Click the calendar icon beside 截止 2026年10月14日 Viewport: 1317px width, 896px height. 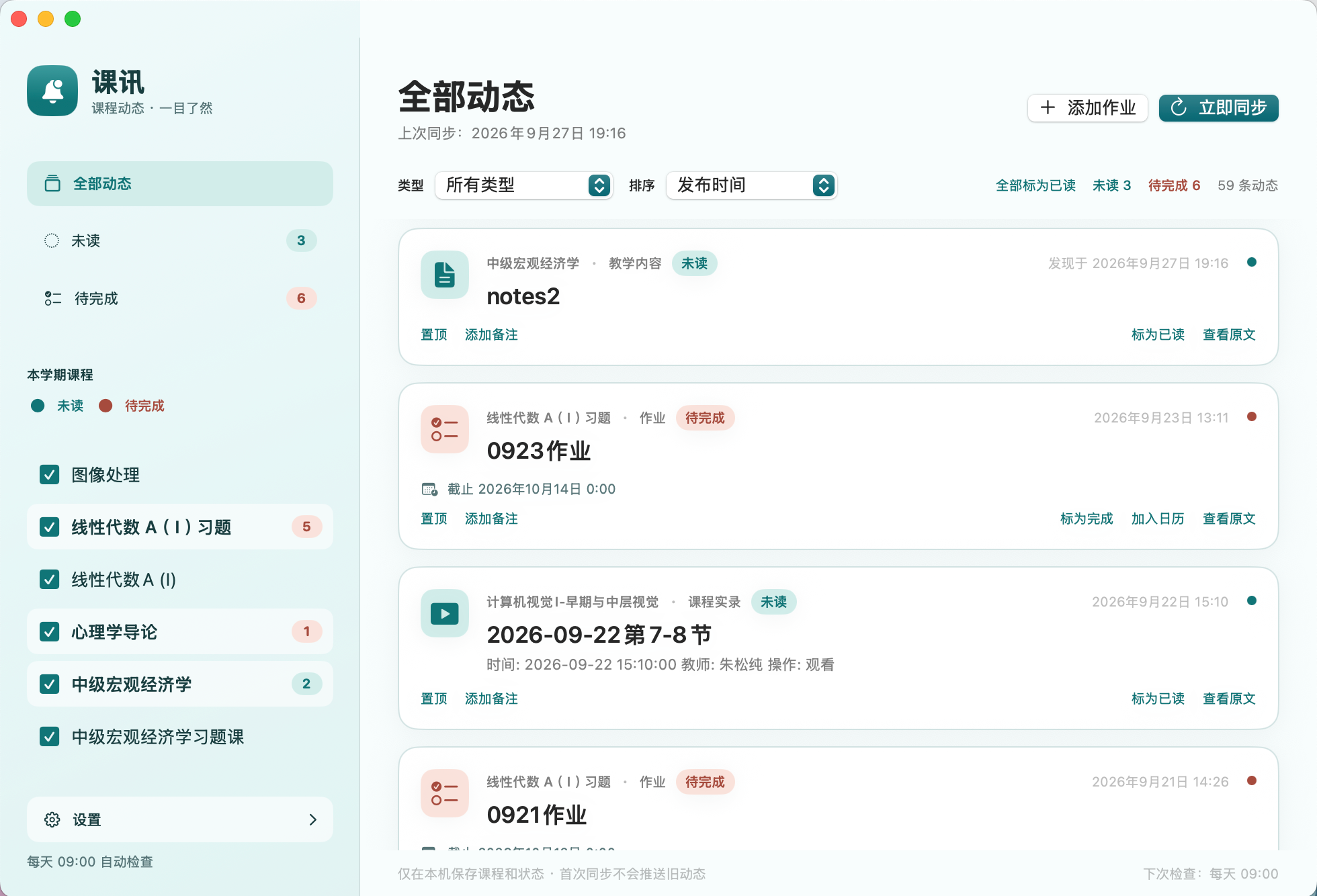pos(429,489)
